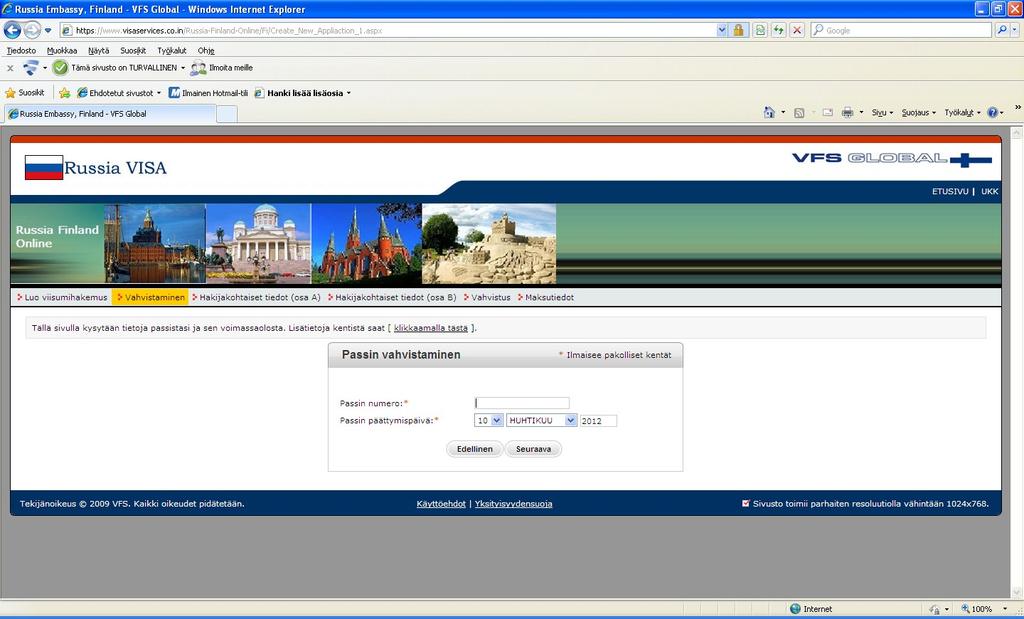Open the Näytä menu
Image resolution: width=1024 pixels, height=619 pixels.
pos(99,50)
